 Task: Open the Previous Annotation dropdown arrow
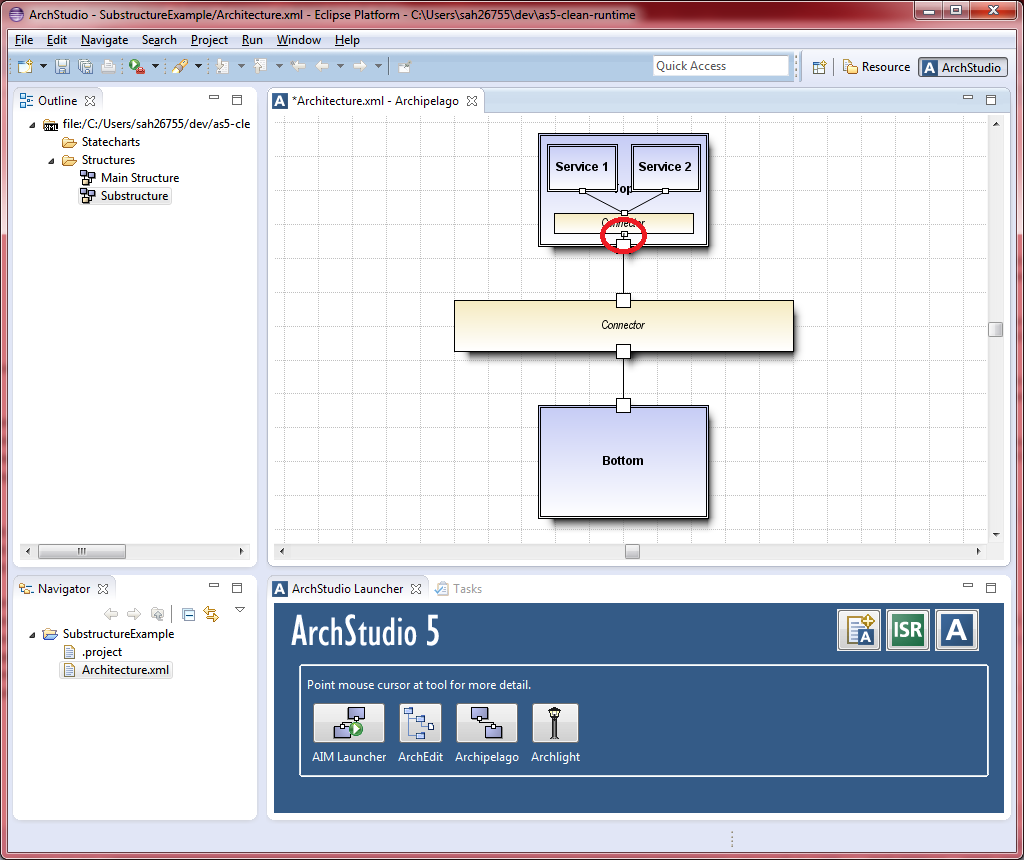click(279, 66)
